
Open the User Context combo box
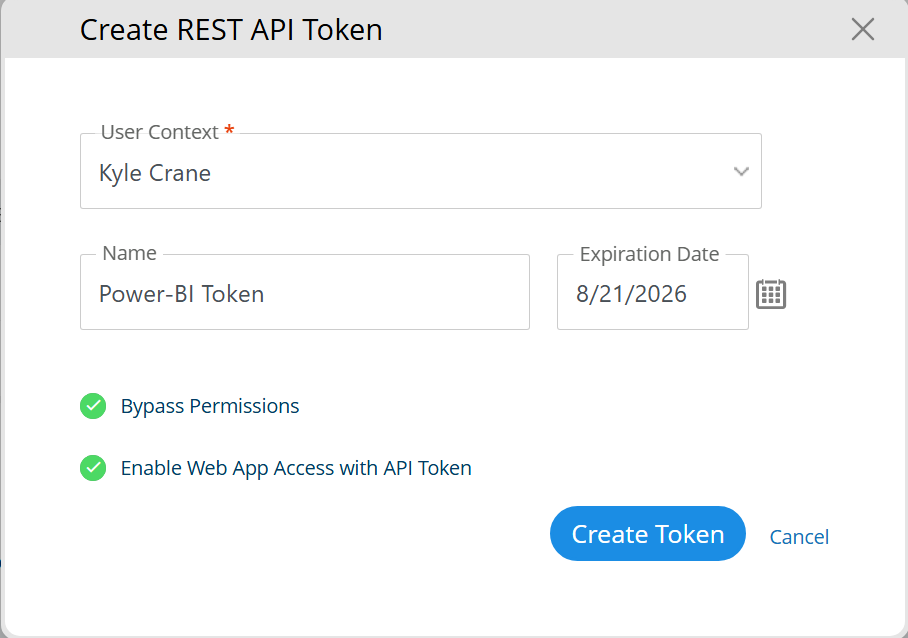[x=420, y=171]
